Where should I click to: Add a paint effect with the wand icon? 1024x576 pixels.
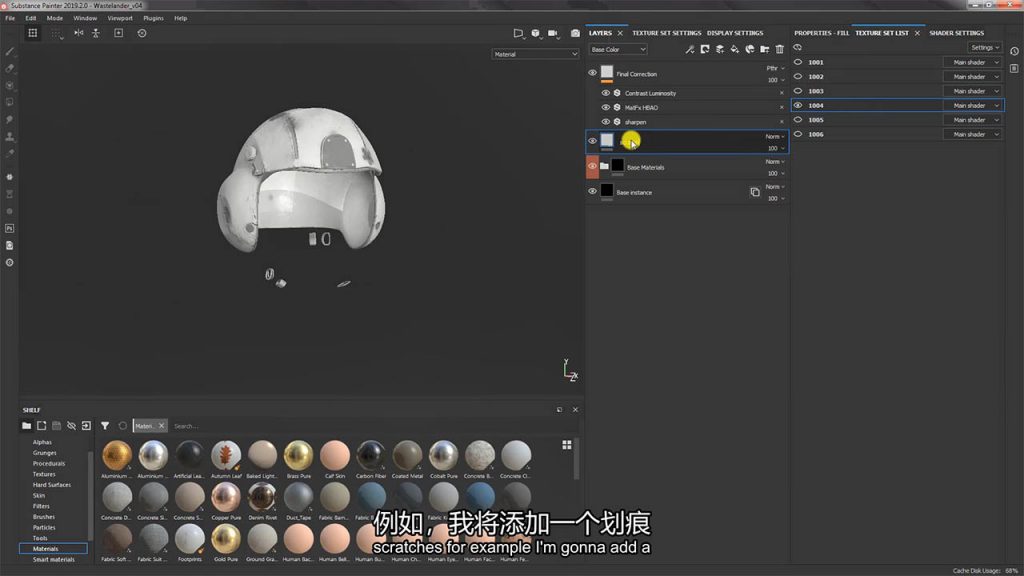tap(690, 49)
